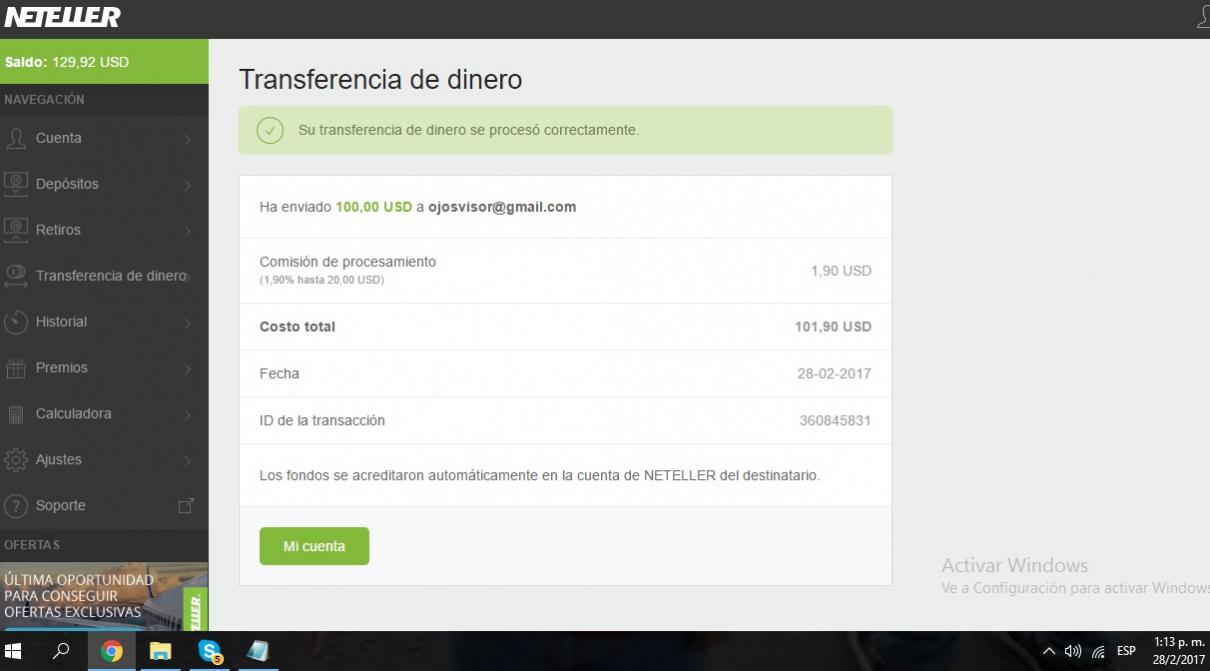Click the total value 101,90 USD
Screen dimensions: 1210x671
coord(833,327)
